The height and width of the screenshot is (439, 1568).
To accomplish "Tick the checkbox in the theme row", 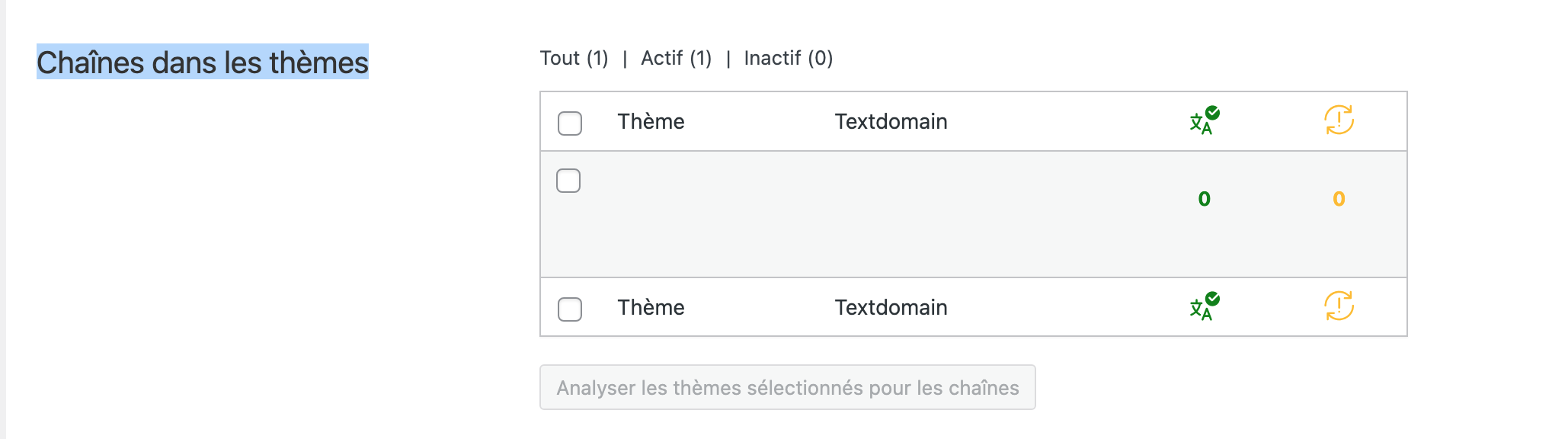I will click(x=568, y=181).
